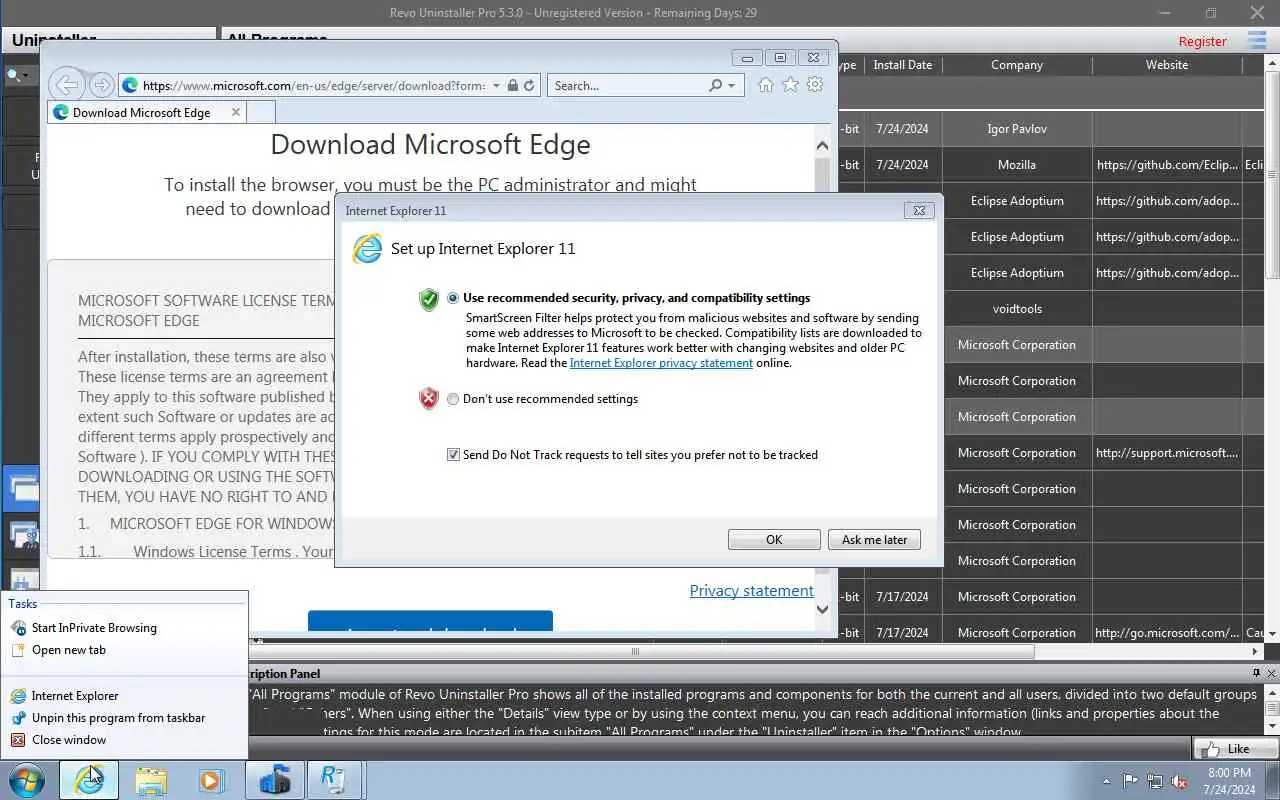This screenshot has height=800, width=1280.
Task: Click the blue Accept and download button
Action: 430,621
